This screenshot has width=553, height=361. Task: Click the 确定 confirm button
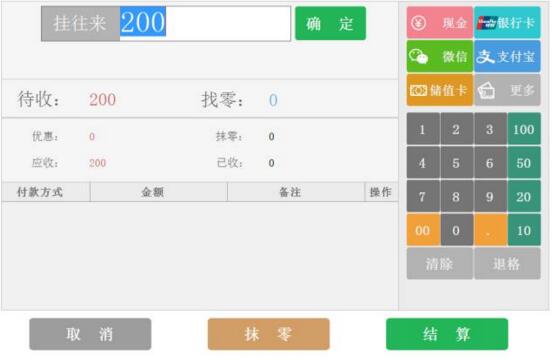330,23
